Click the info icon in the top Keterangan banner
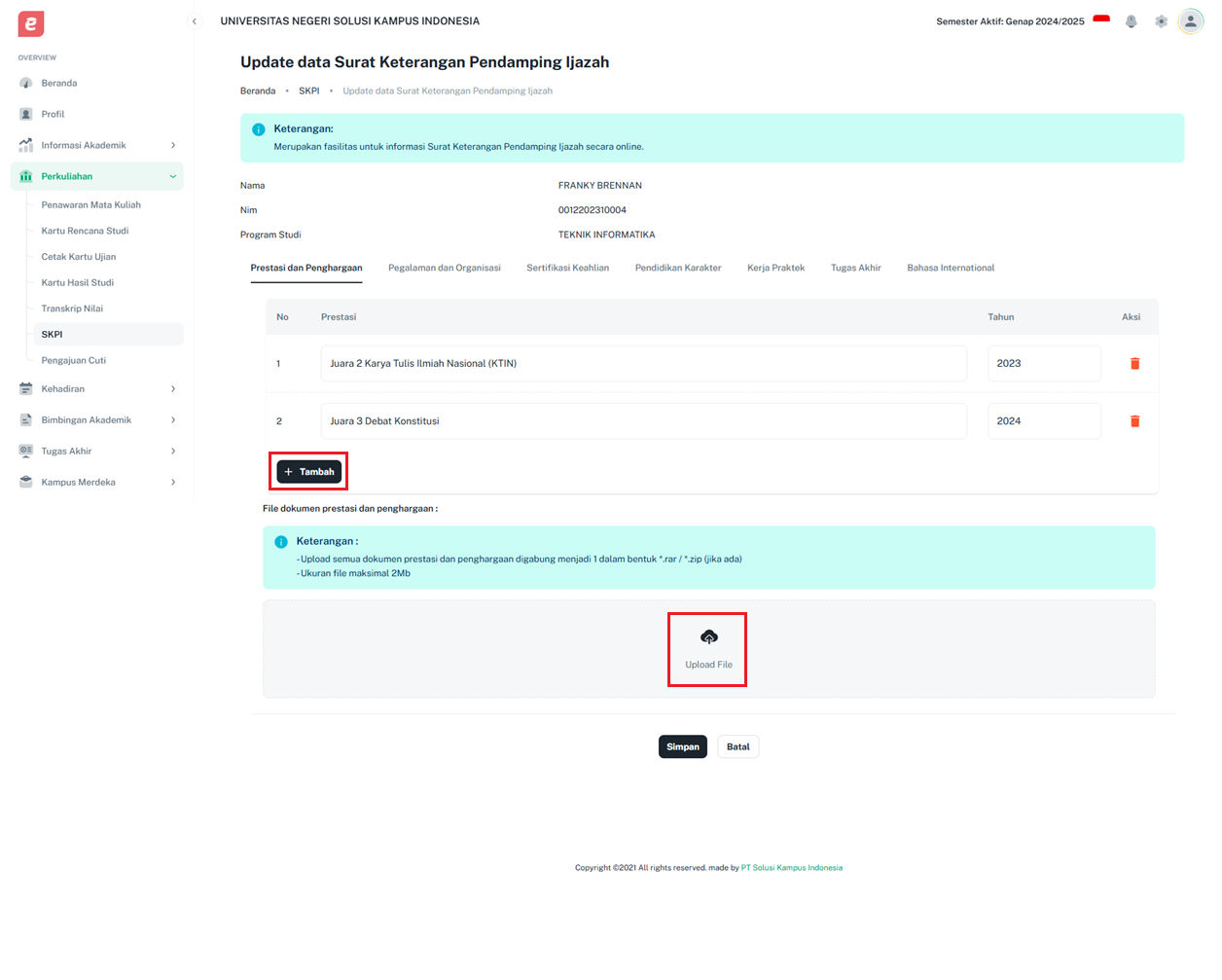The image size is (1222, 980). [x=258, y=129]
